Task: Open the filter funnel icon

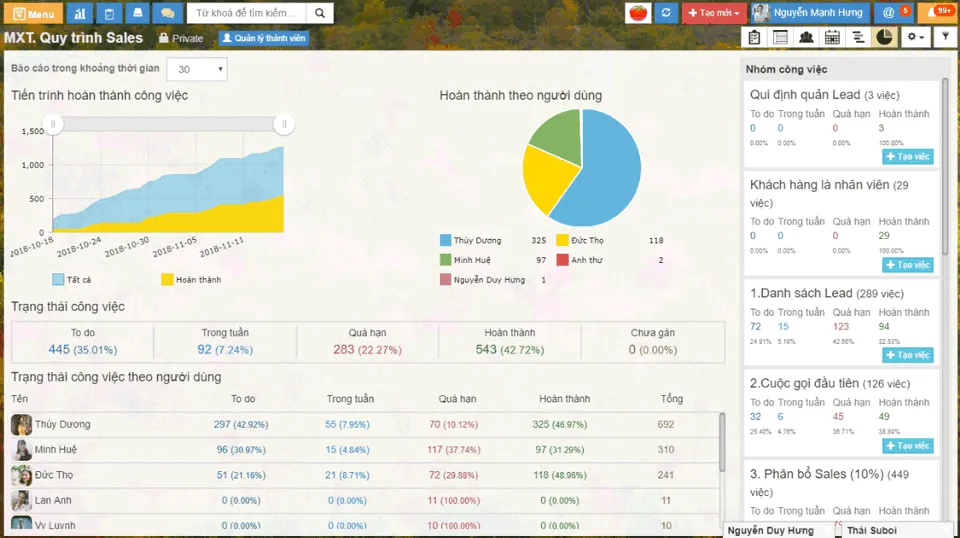Action: (x=945, y=38)
